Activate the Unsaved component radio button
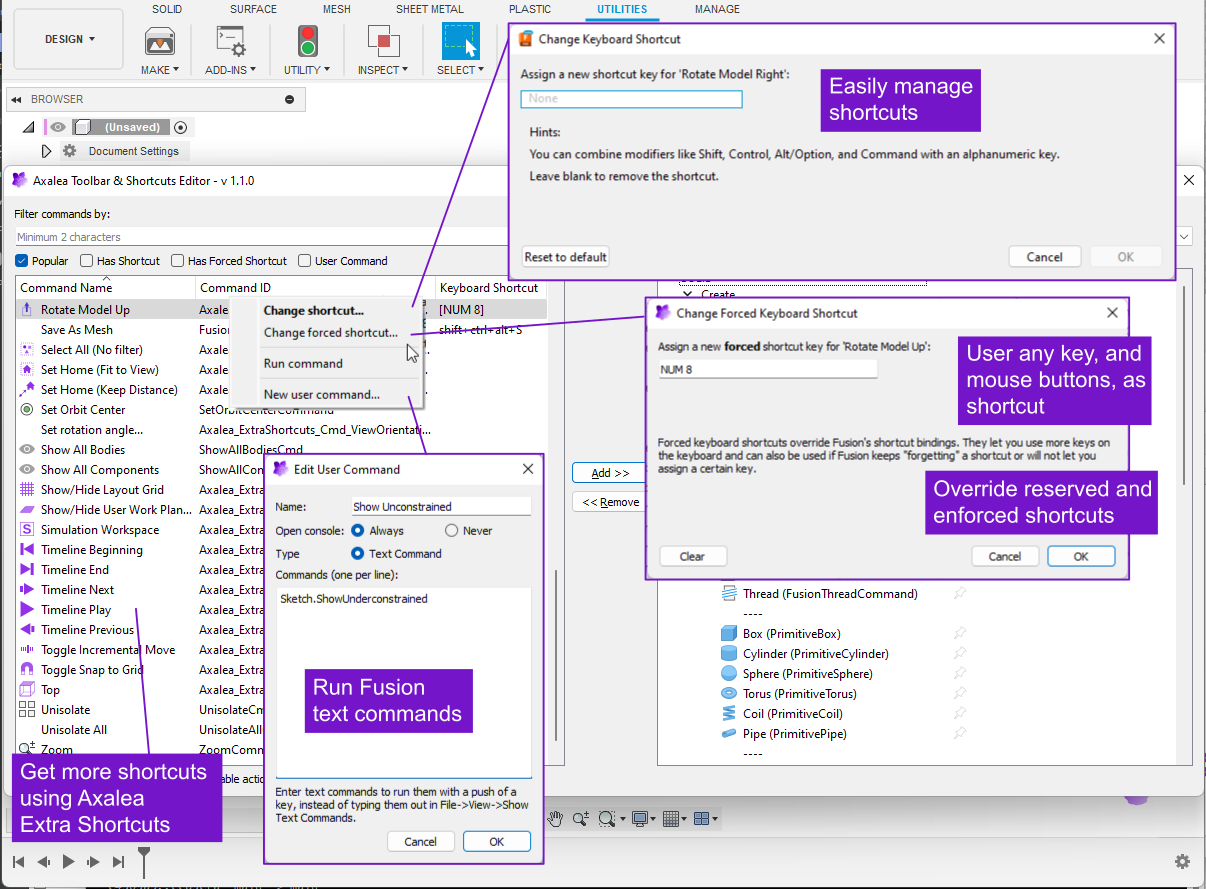 coord(181,127)
